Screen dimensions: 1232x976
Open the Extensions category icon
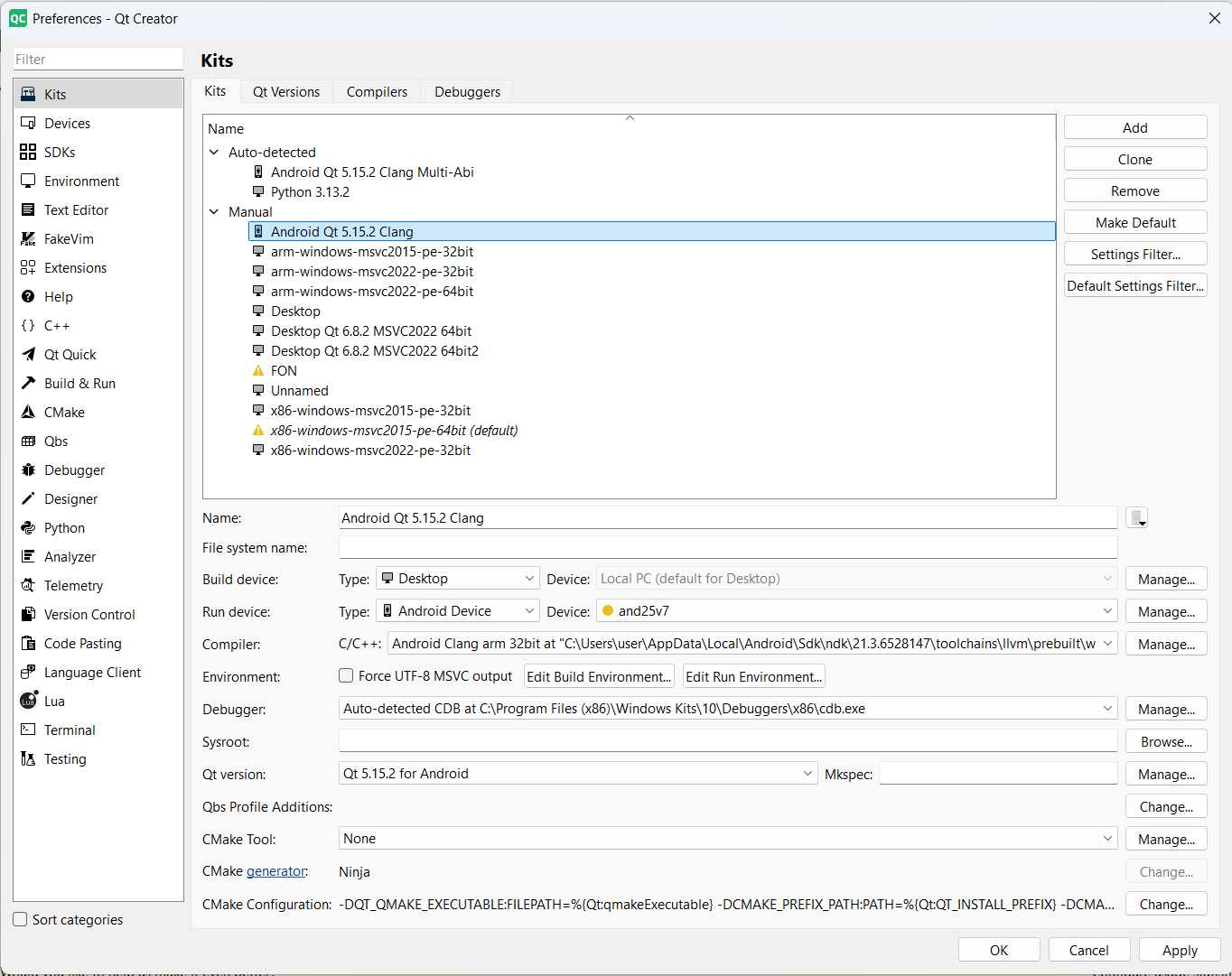coord(28,267)
